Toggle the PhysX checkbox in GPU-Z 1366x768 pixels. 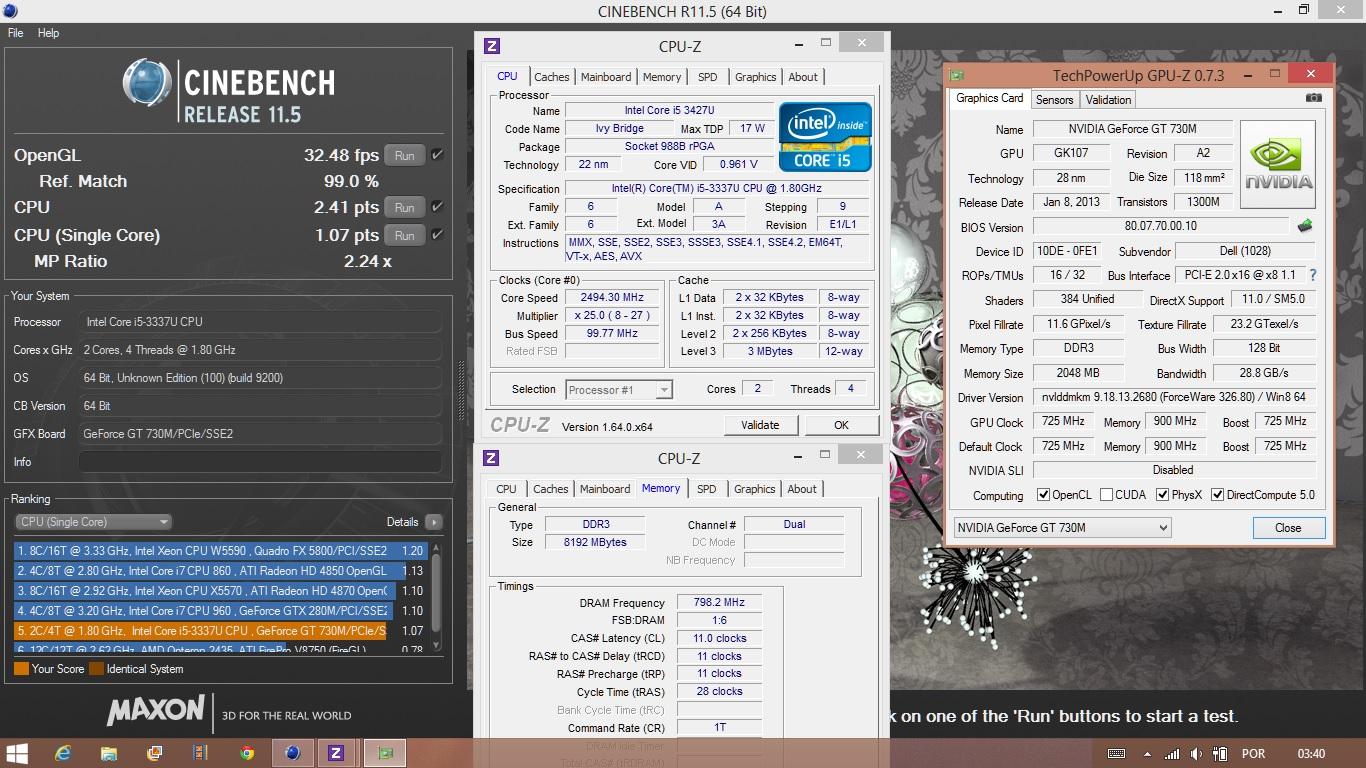(x=1162, y=495)
